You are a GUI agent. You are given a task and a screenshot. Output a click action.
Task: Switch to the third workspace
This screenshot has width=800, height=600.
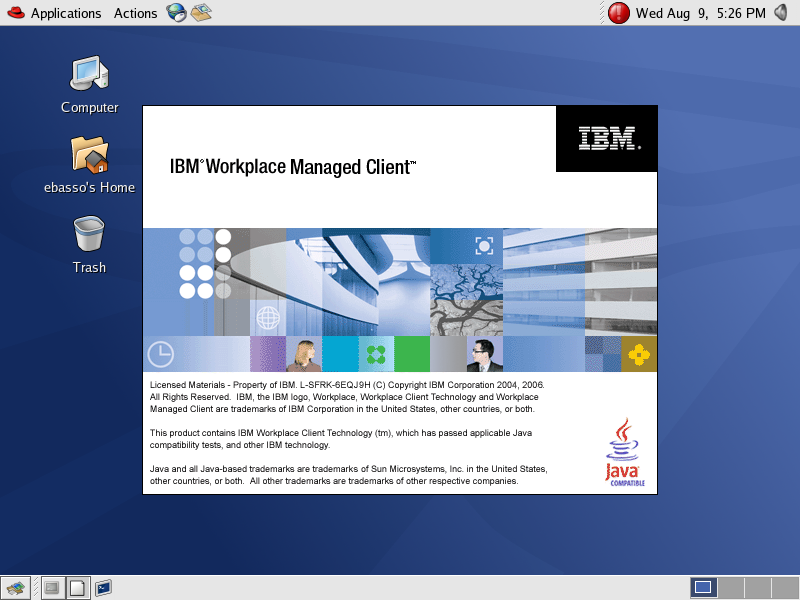[x=758, y=588]
